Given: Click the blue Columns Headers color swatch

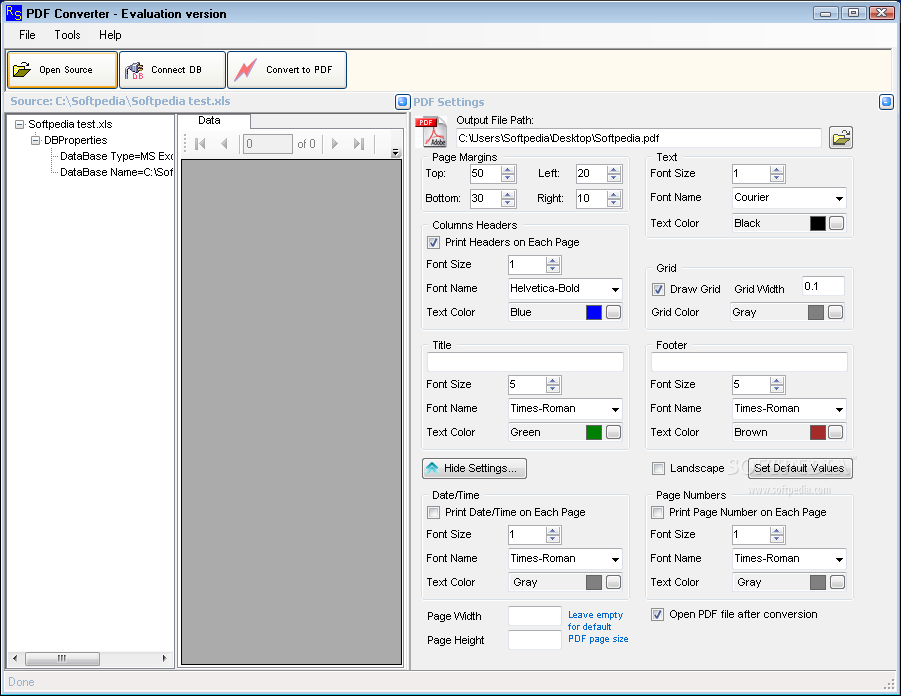Looking at the screenshot, I should (x=594, y=312).
